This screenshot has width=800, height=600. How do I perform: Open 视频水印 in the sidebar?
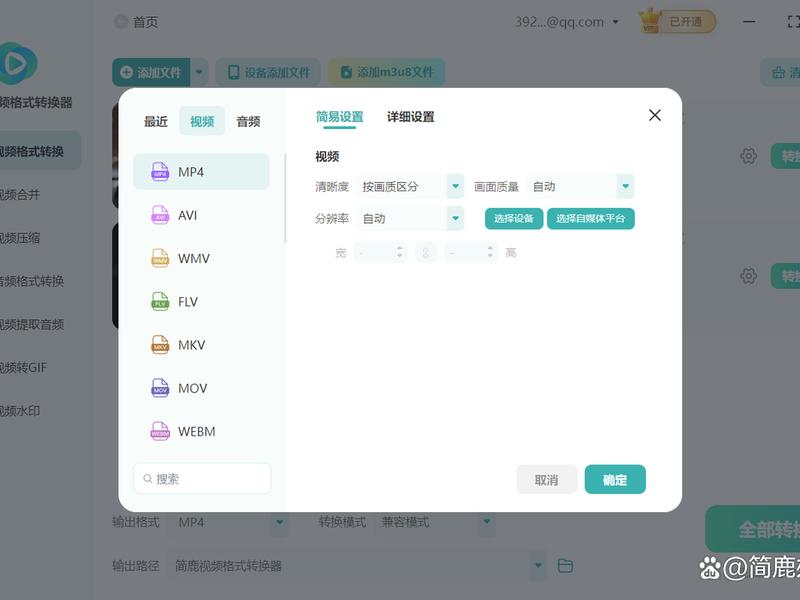point(20,411)
